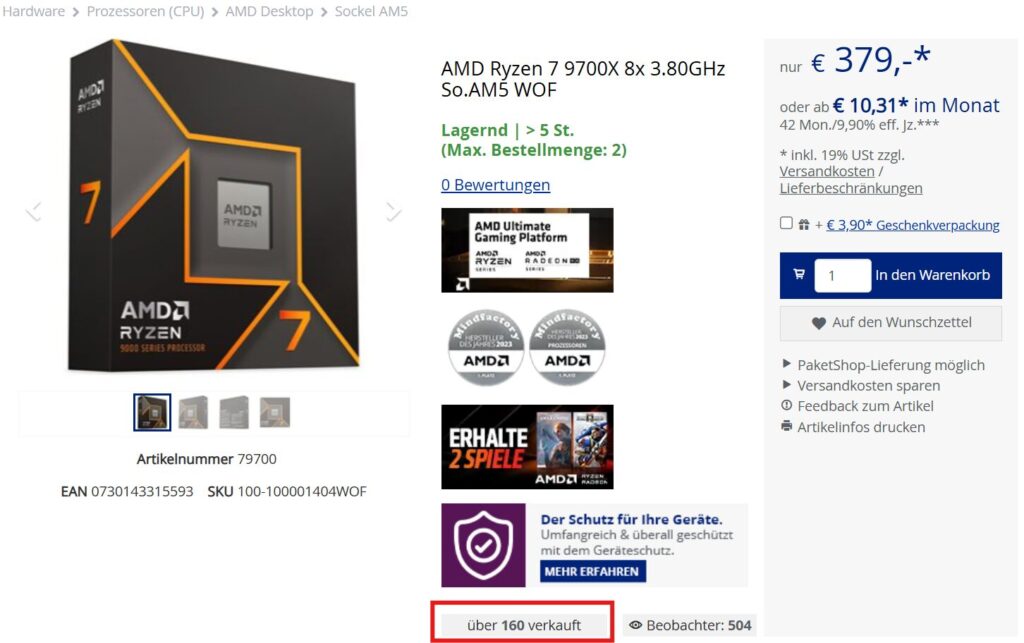
Task: Expand Versandkosten sparen
Action: pyautogui.click(x=861, y=385)
